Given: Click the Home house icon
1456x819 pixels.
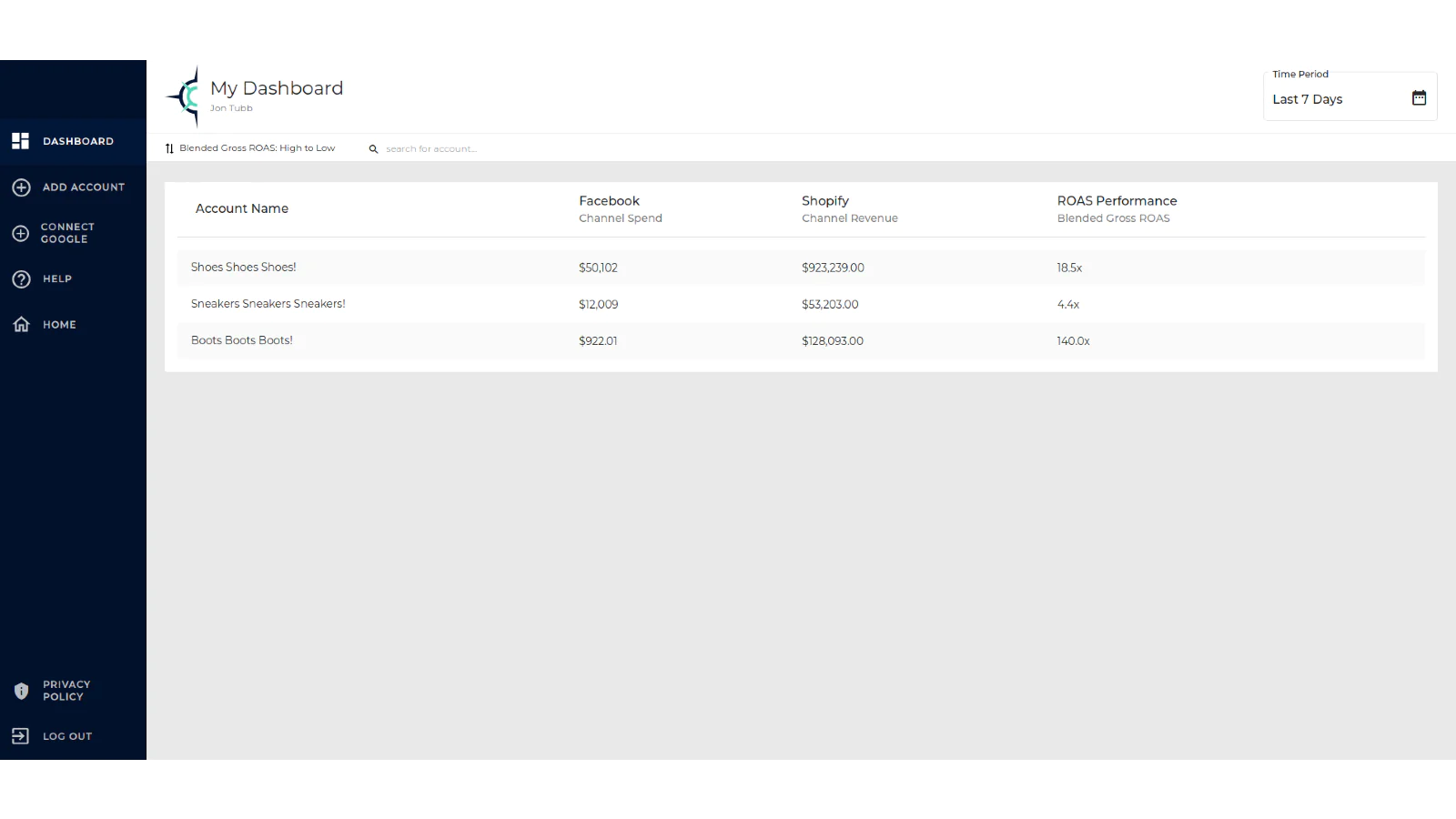Looking at the screenshot, I should 21,325.
